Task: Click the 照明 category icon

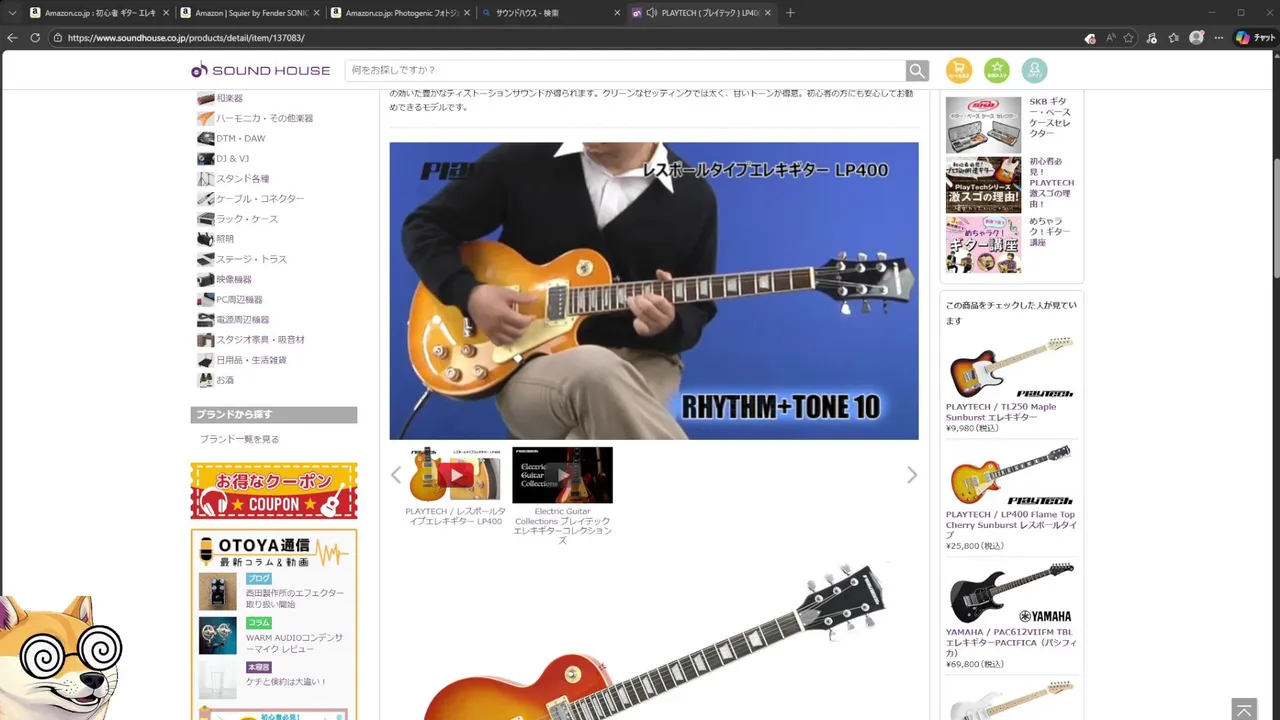Action: point(205,238)
